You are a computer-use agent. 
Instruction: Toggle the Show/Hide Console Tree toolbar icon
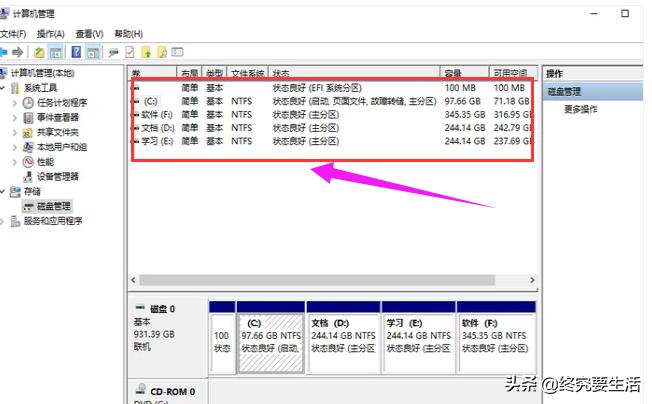tap(56, 52)
